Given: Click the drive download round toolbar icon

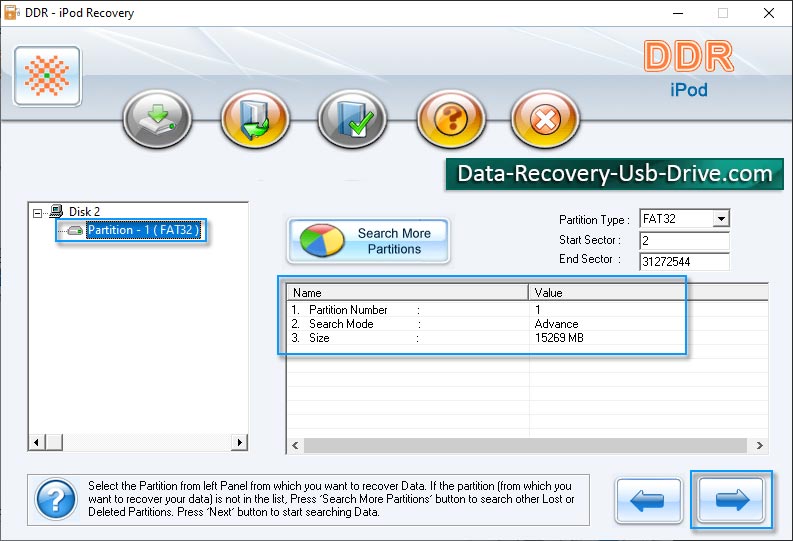Looking at the screenshot, I should (157, 119).
